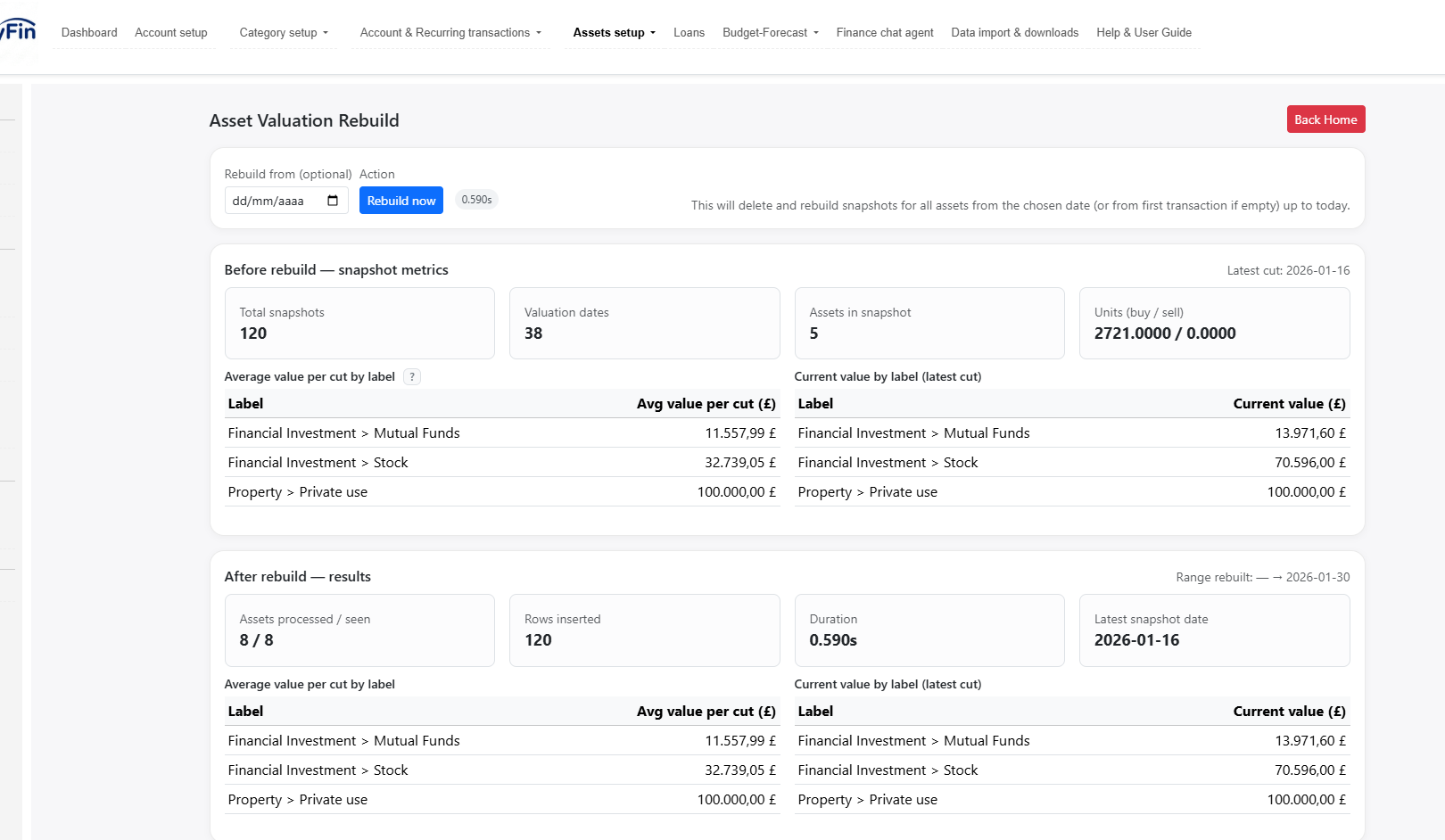This screenshot has width=1445, height=840.
Task: Click Latest cut: 2026-01-16 text
Action: [1288, 270]
